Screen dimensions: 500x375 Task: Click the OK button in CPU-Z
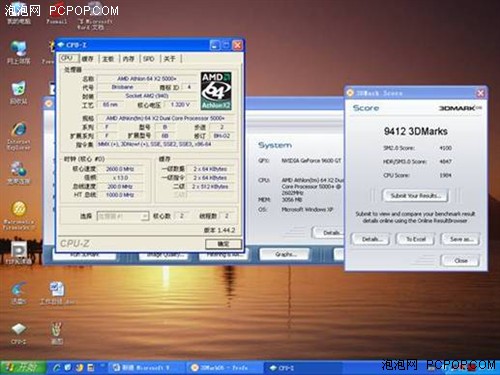click(223, 244)
